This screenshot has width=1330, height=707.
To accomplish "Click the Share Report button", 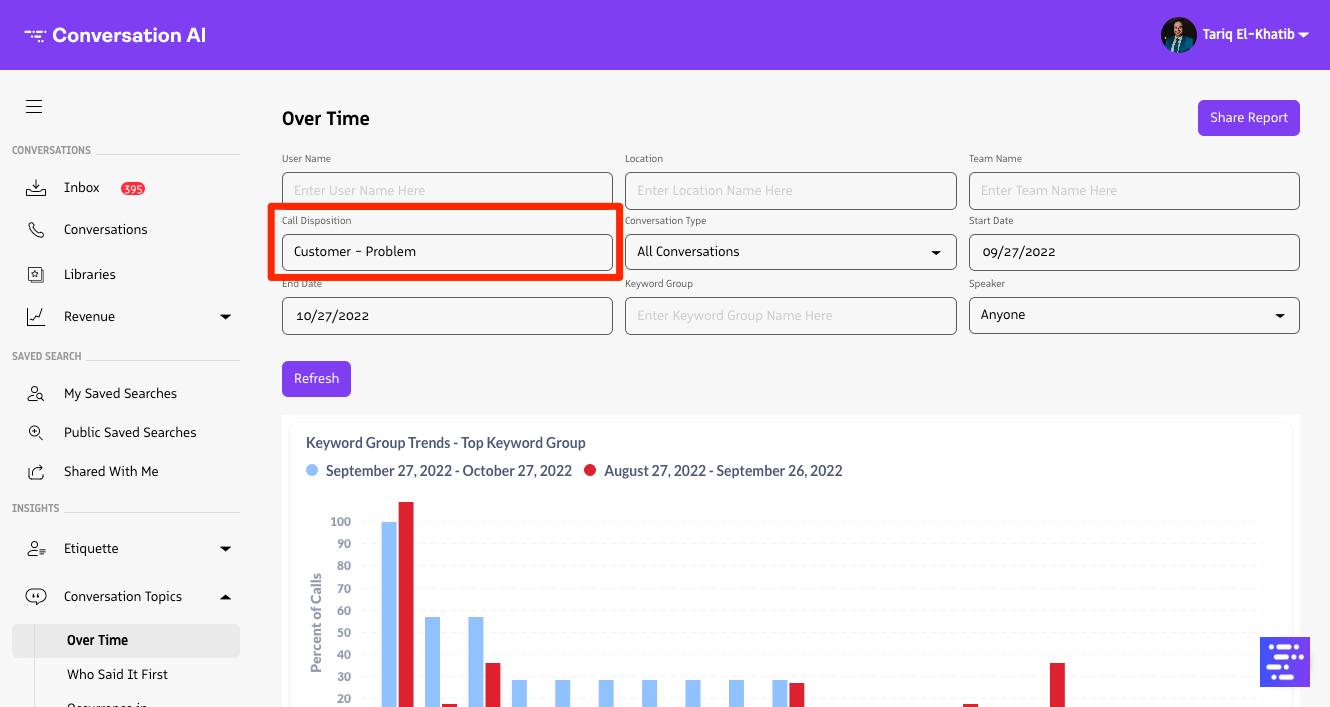I will (1248, 118).
